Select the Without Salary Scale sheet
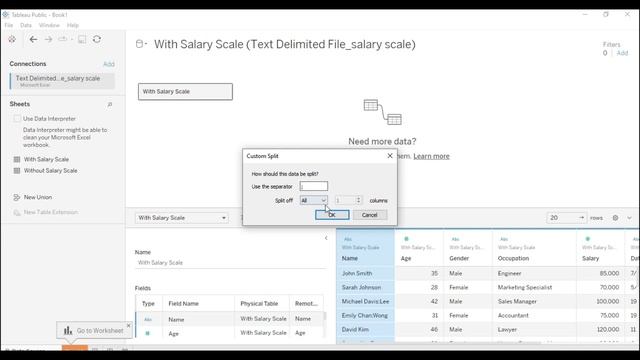640x360 pixels. click(x=50, y=171)
